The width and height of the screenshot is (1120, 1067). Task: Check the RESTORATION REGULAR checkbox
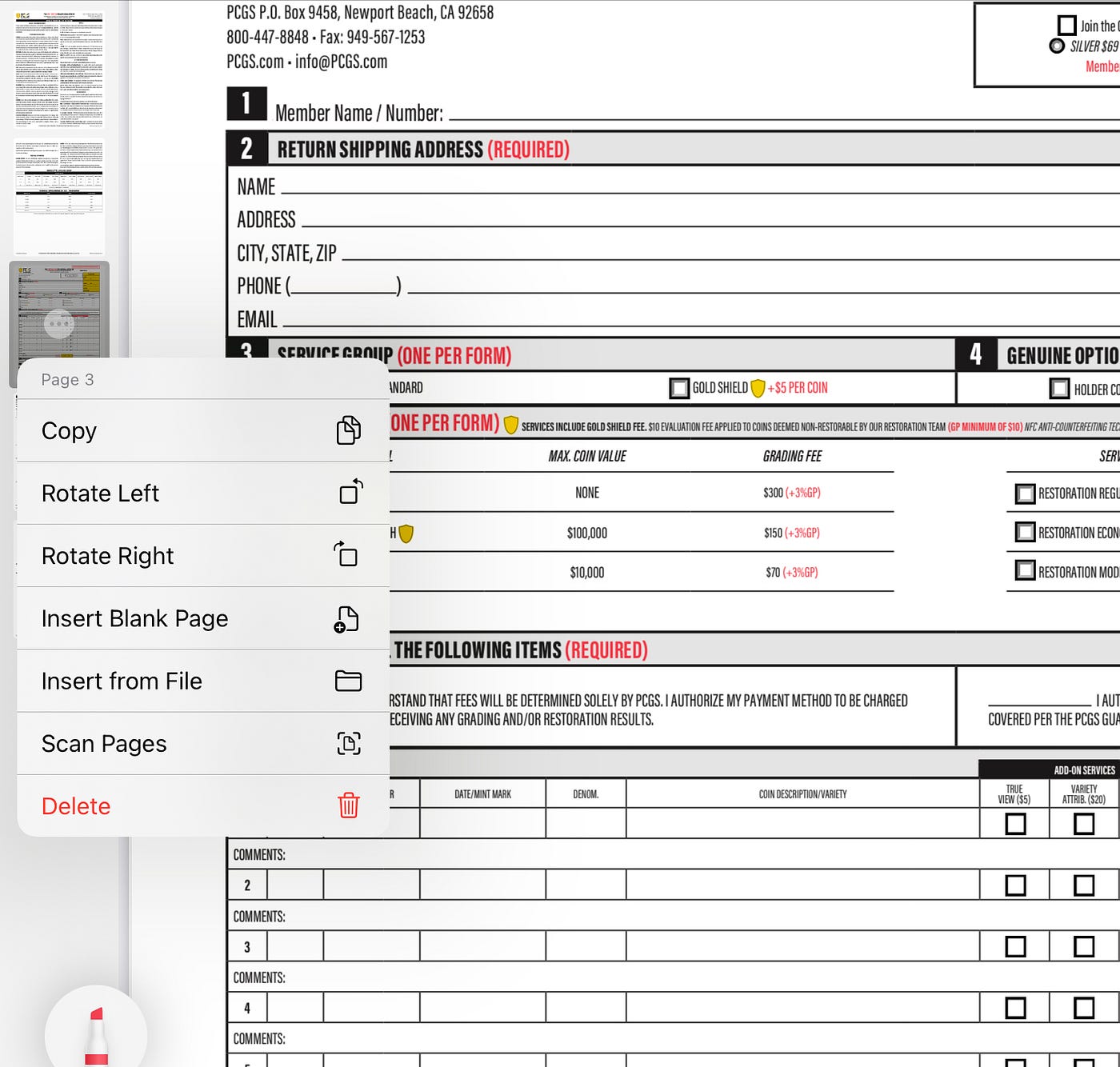[1025, 494]
